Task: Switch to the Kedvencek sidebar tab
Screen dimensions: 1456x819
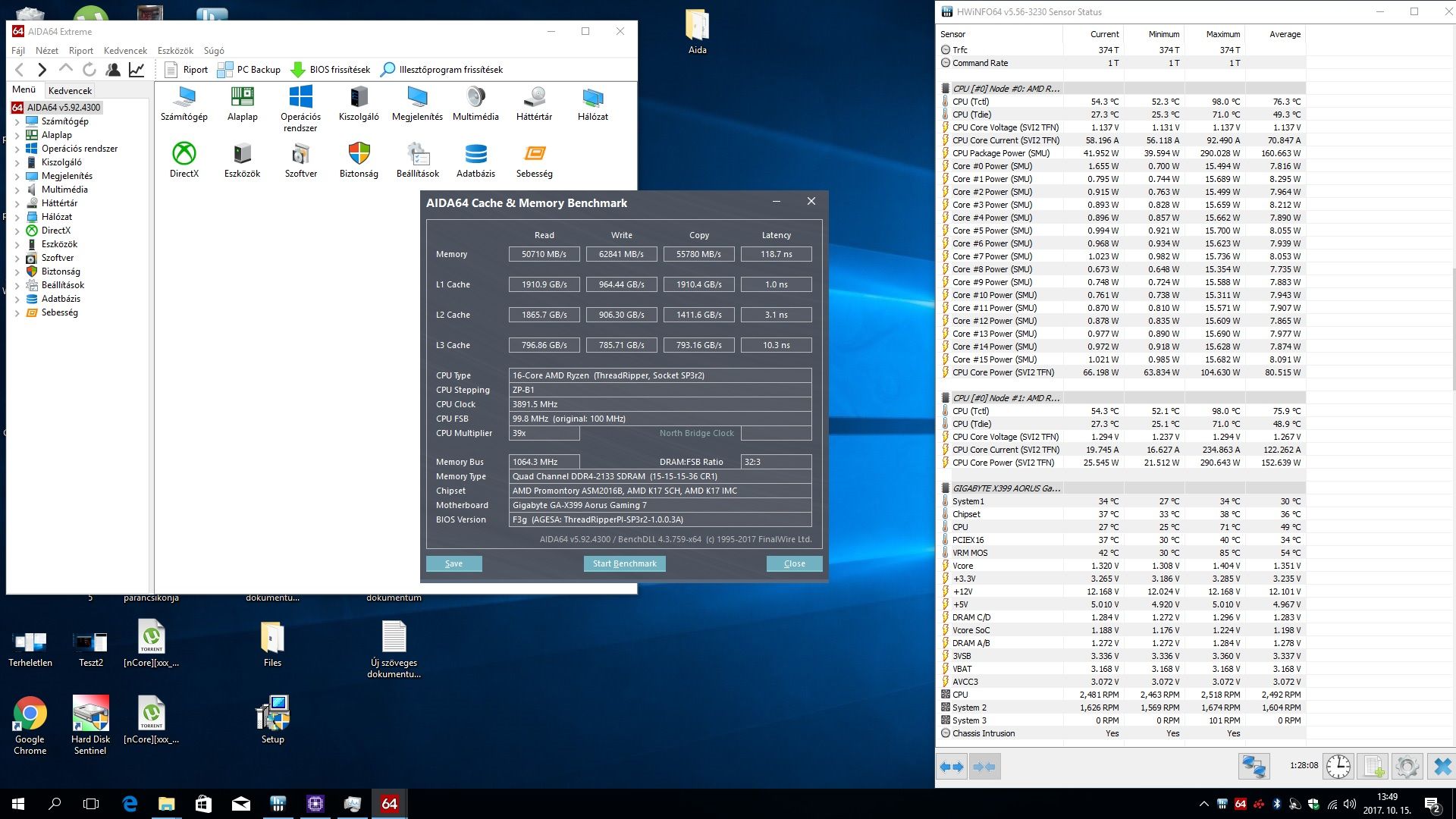Action: tap(70, 90)
